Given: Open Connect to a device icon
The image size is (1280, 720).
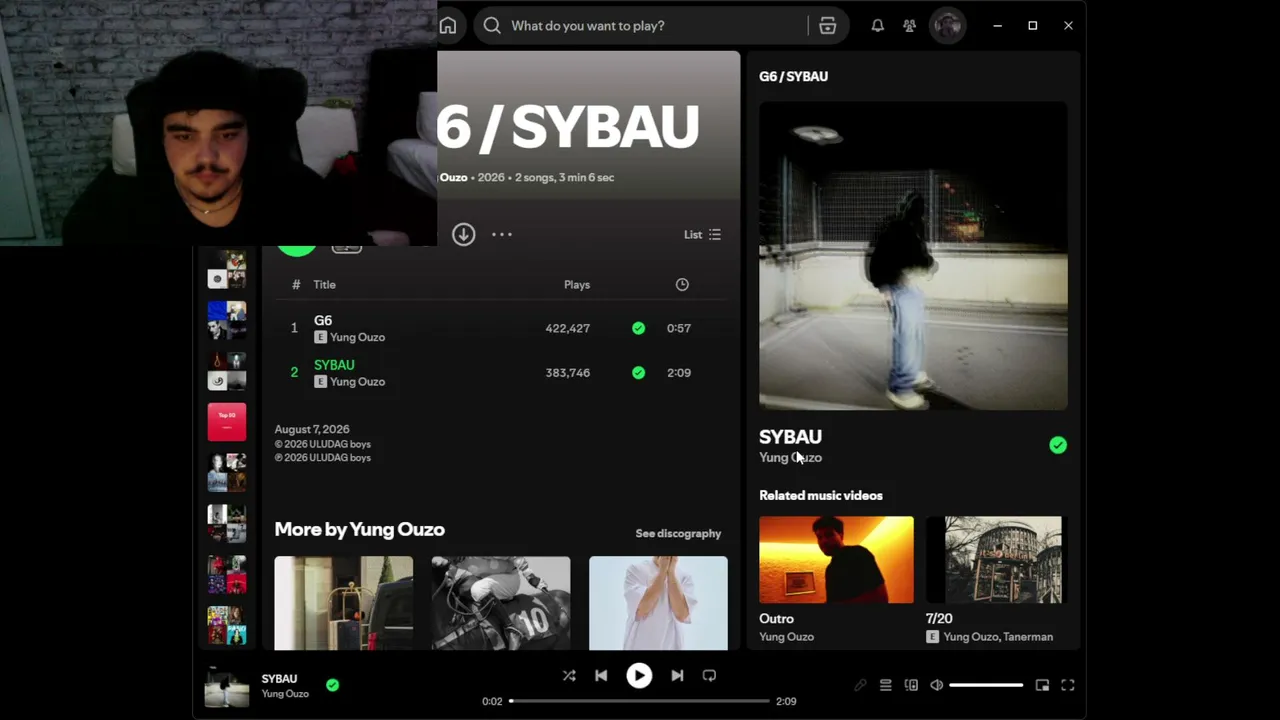Looking at the screenshot, I should click(911, 685).
